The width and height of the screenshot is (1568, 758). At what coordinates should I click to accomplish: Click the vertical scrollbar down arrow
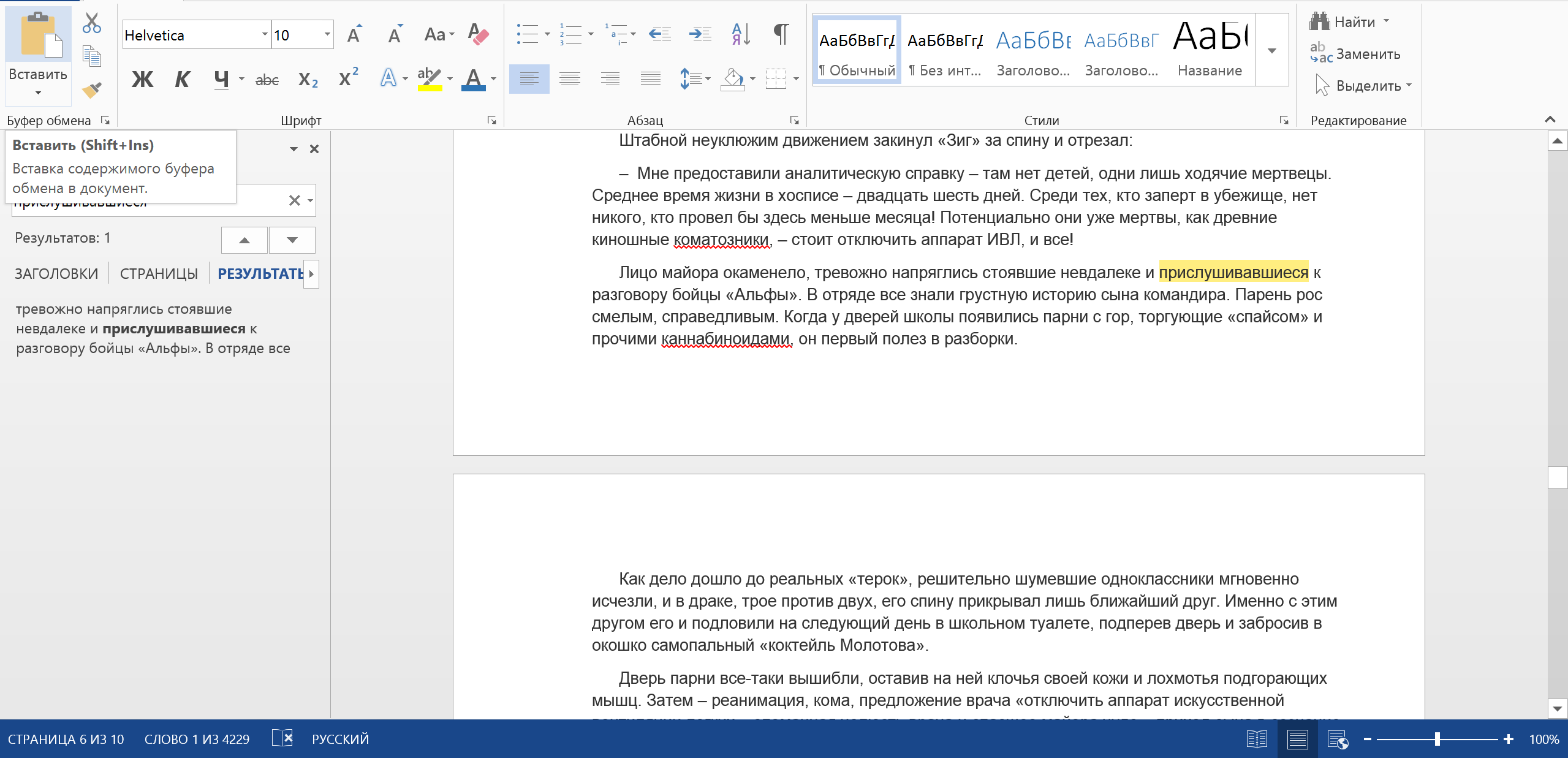pos(1558,708)
